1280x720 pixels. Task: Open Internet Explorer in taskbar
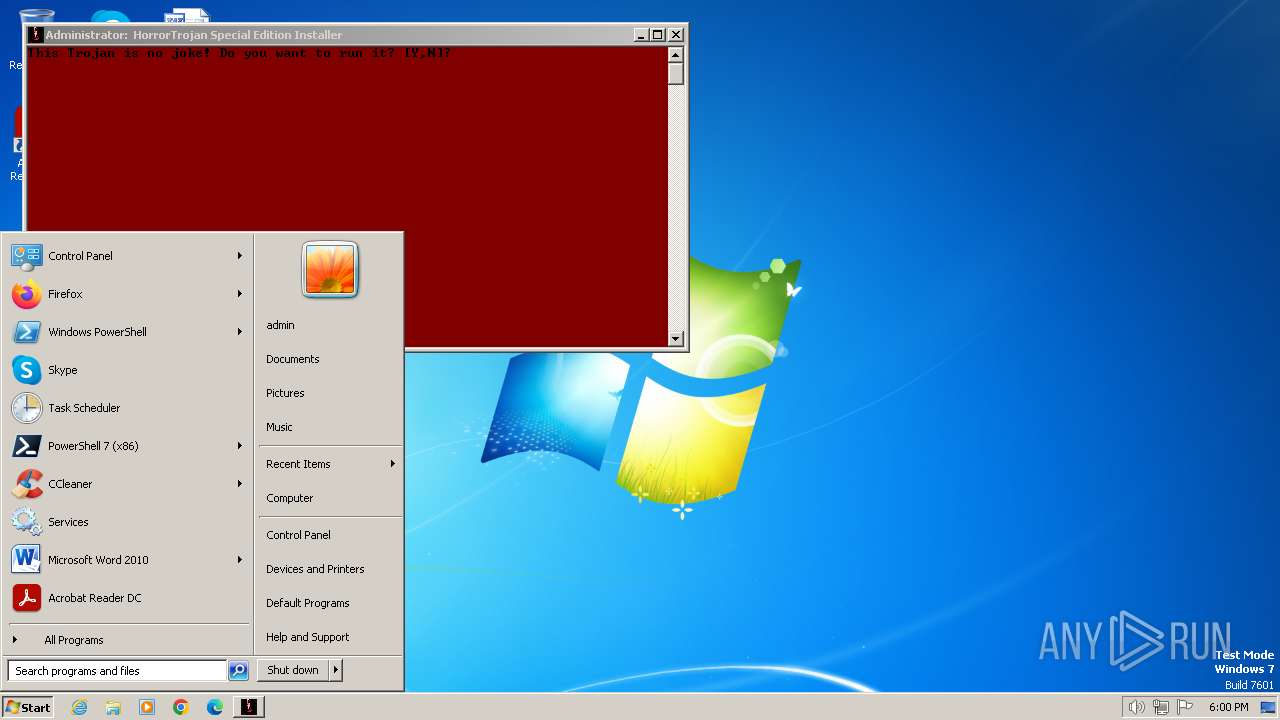click(x=79, y=707)
